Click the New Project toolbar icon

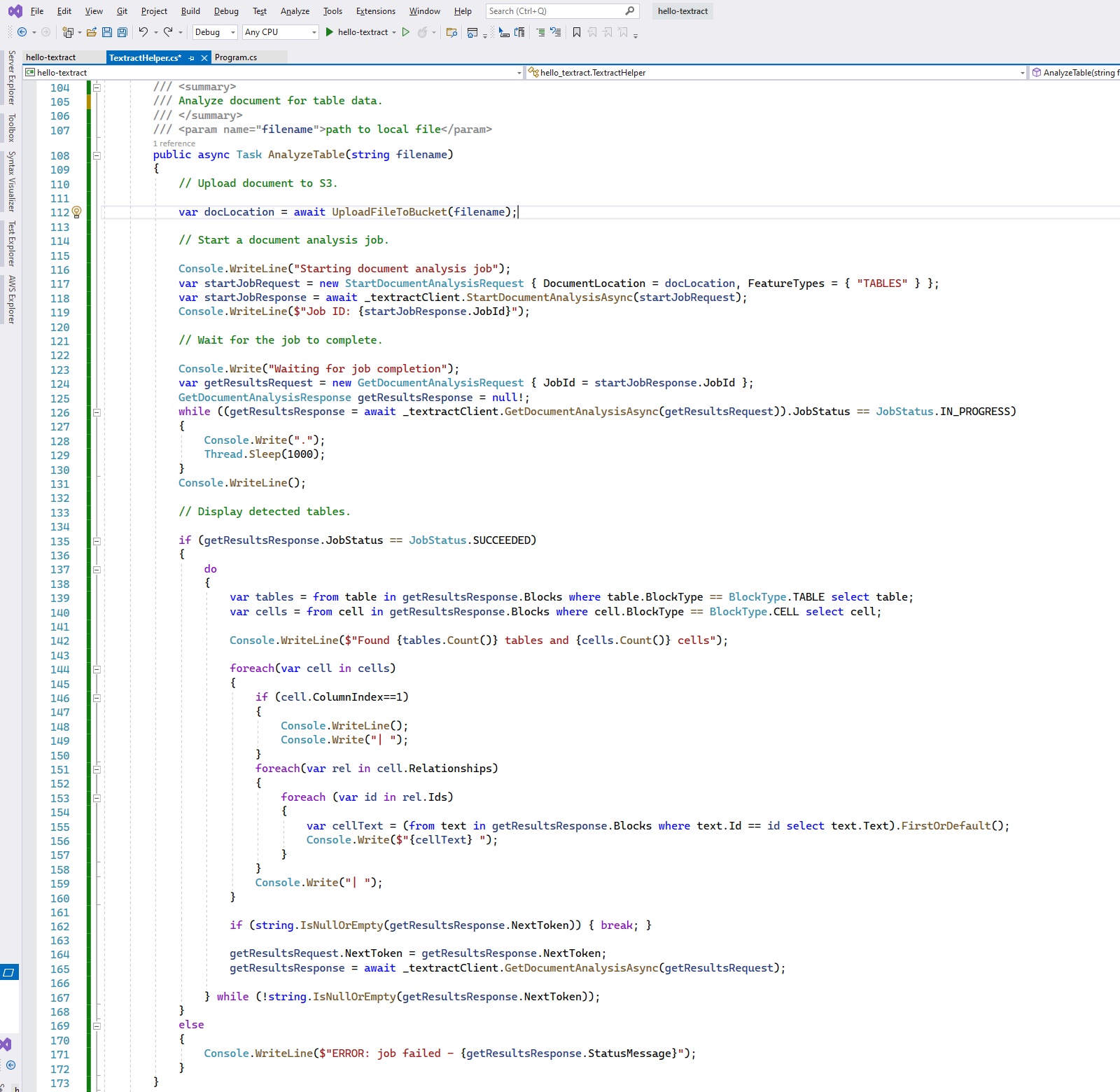(68, 32)
